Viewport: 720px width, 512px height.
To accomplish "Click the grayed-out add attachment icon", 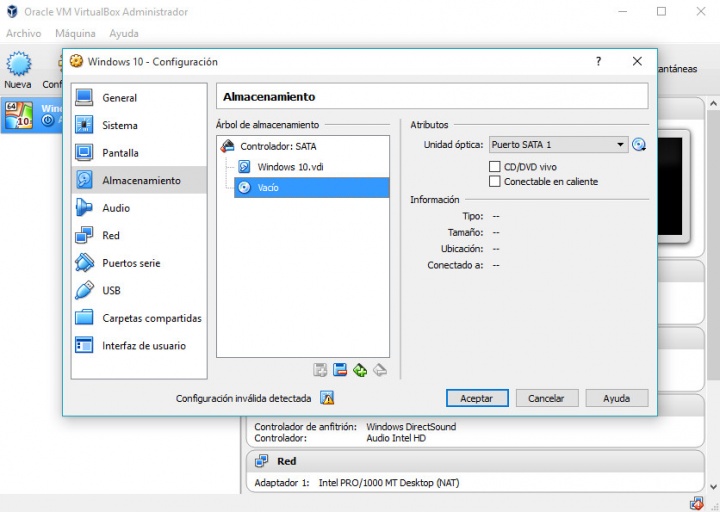I will coord(320,370).
